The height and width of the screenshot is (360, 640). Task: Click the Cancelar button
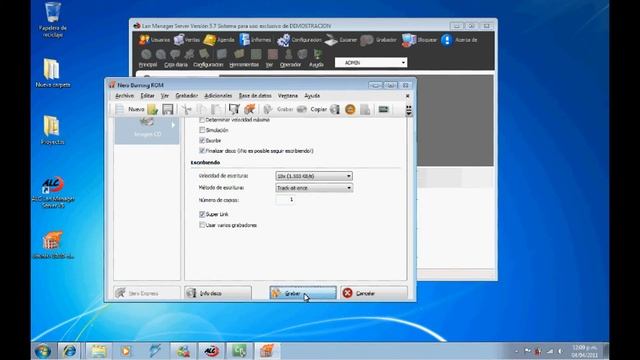tap(373, 293)
